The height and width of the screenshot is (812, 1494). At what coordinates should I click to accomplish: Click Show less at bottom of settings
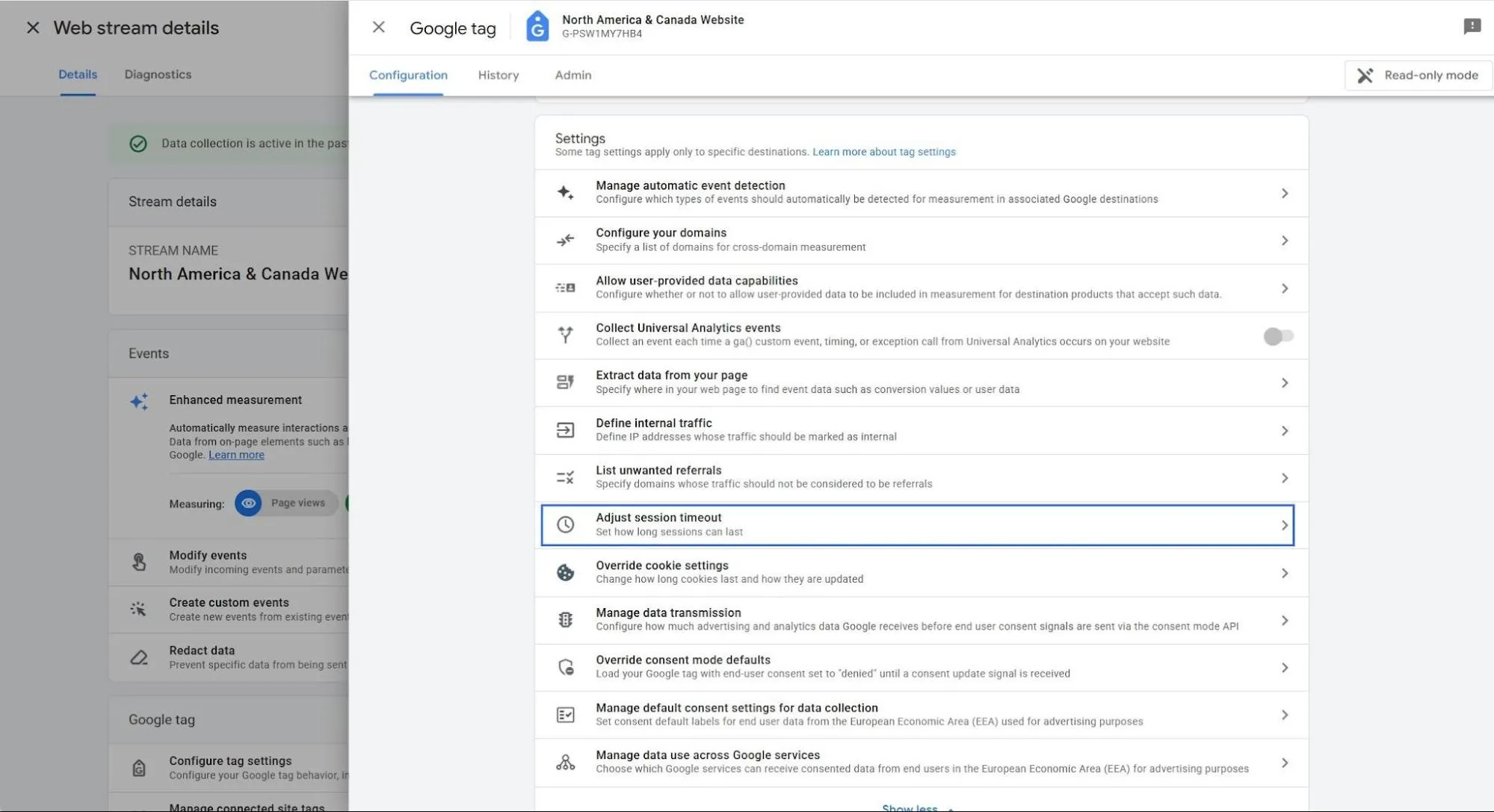pos(918,807)
